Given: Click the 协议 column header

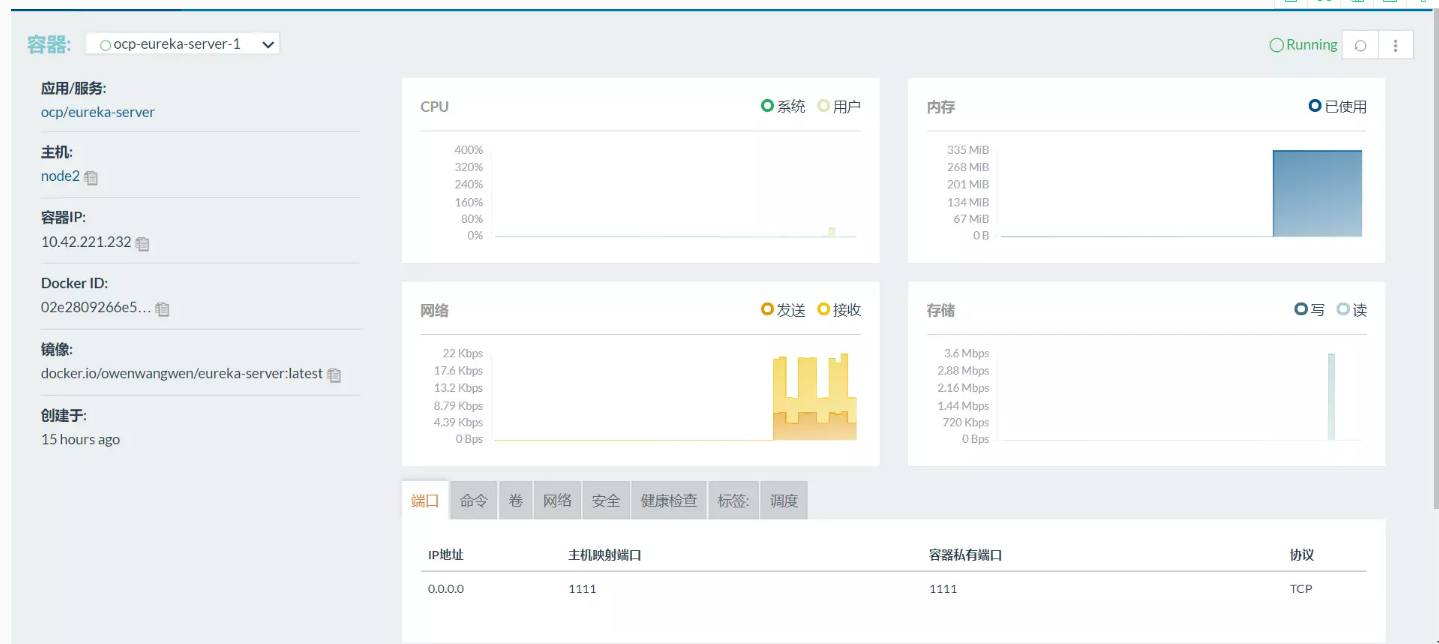Looking at the screenshot, I should point(1302,555).
